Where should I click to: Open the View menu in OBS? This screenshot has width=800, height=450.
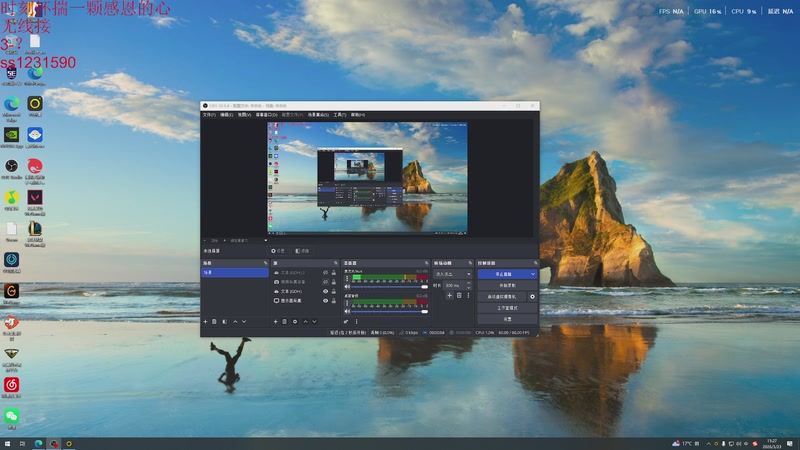[x=244, y=115]
